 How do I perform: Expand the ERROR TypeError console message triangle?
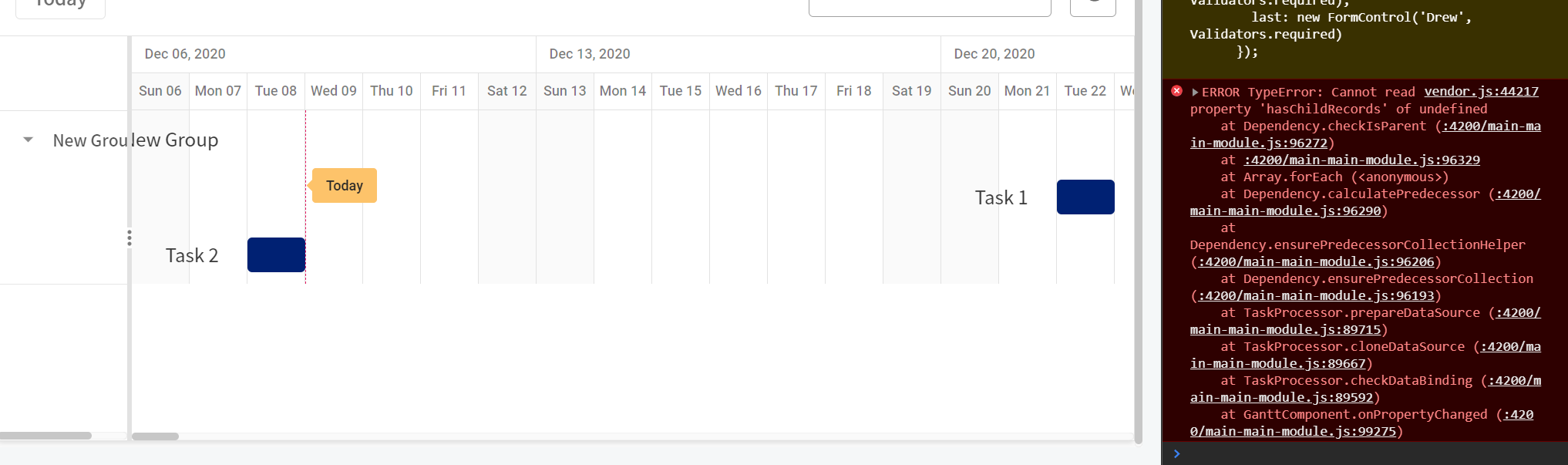tap(1195, 93)
